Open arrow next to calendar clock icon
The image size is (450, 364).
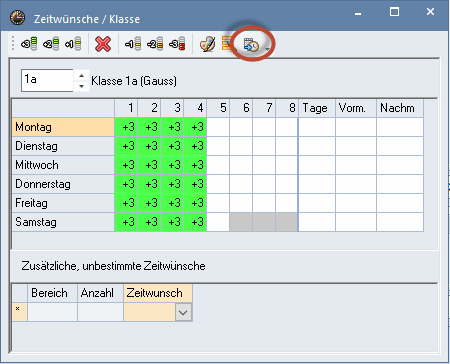click(267, 49)
